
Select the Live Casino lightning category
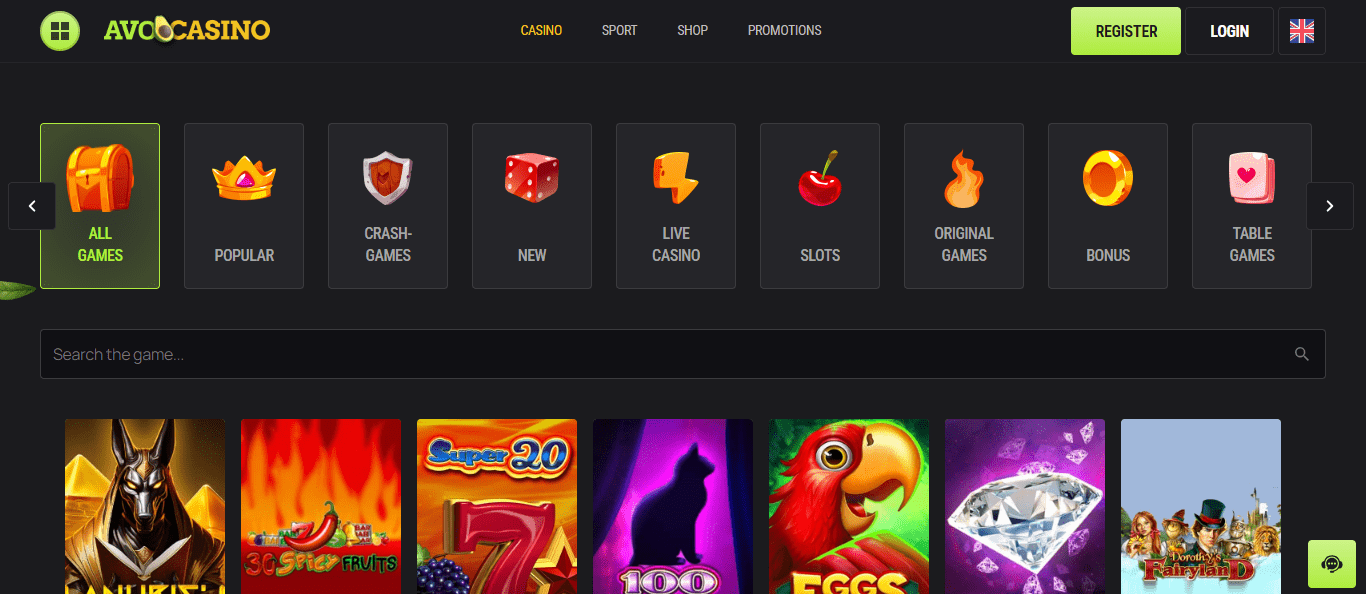pos(676,206)
